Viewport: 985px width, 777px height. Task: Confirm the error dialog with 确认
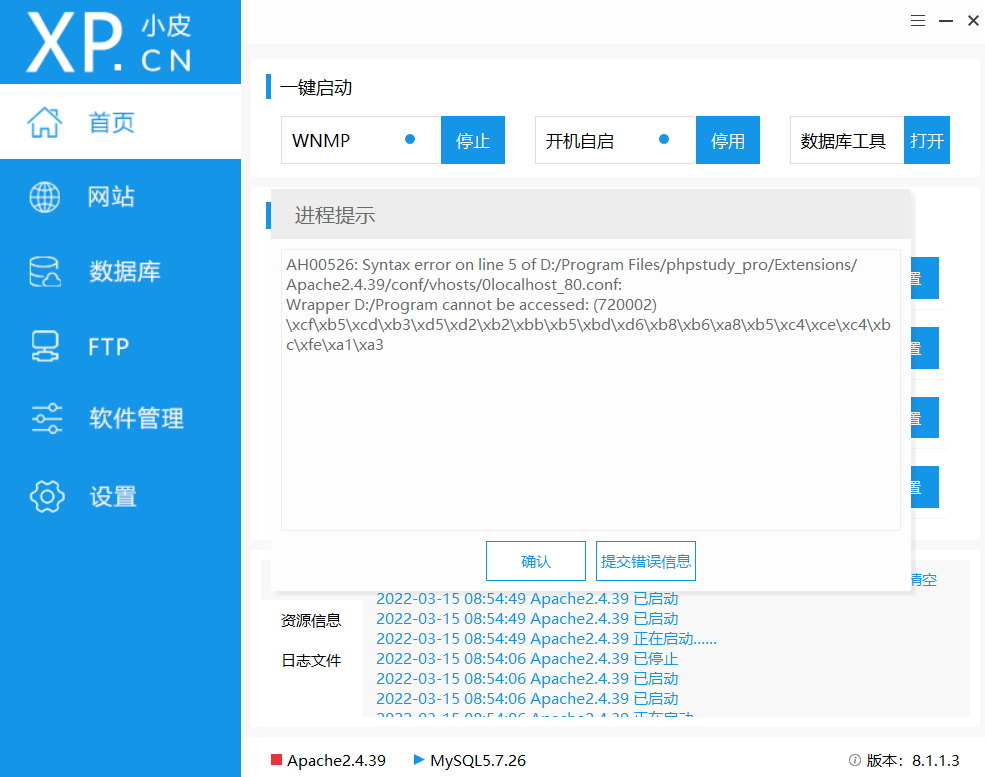(x=536, y=561)
